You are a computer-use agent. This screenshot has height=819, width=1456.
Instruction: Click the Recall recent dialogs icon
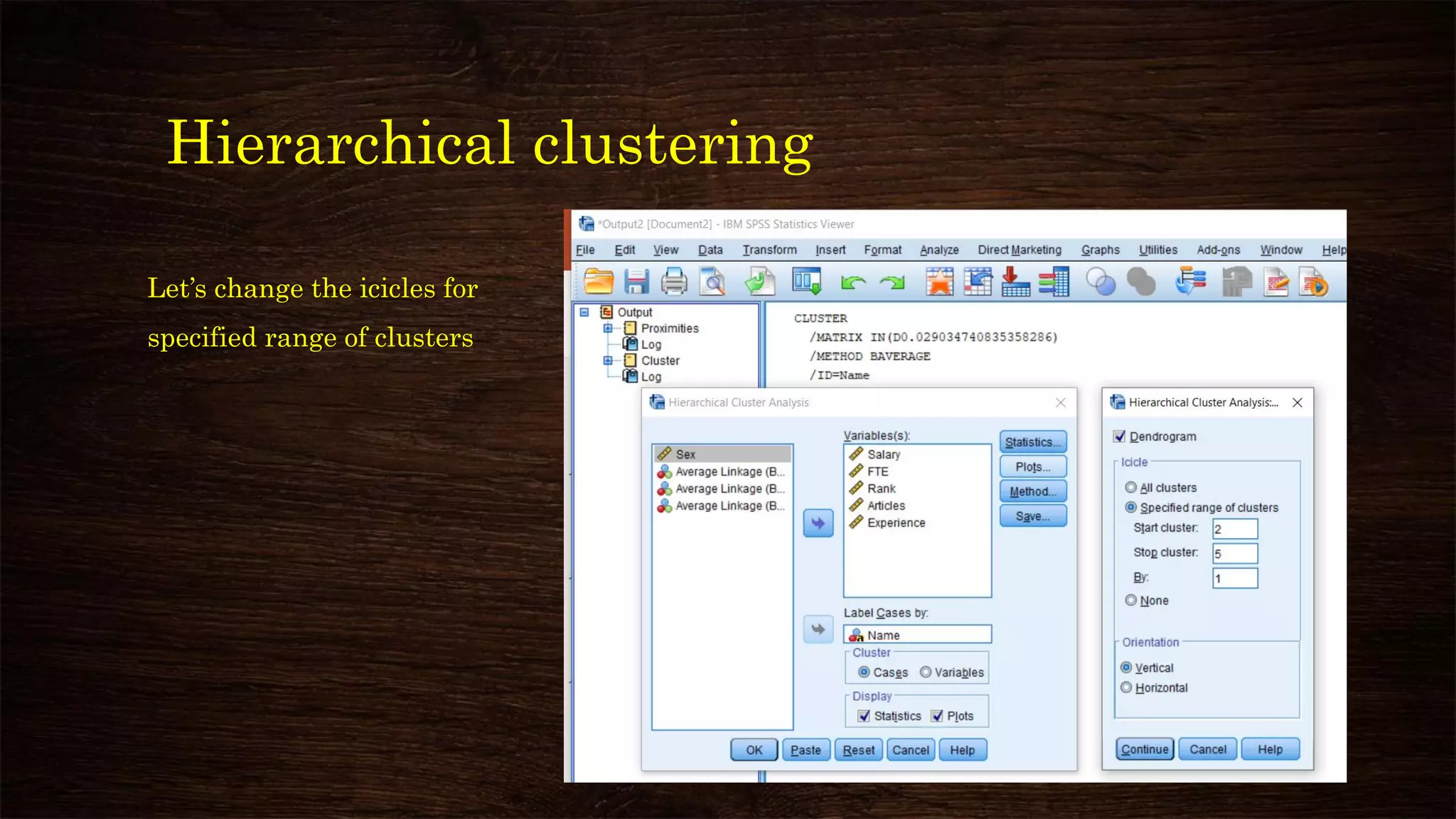[x=807, y=282]
